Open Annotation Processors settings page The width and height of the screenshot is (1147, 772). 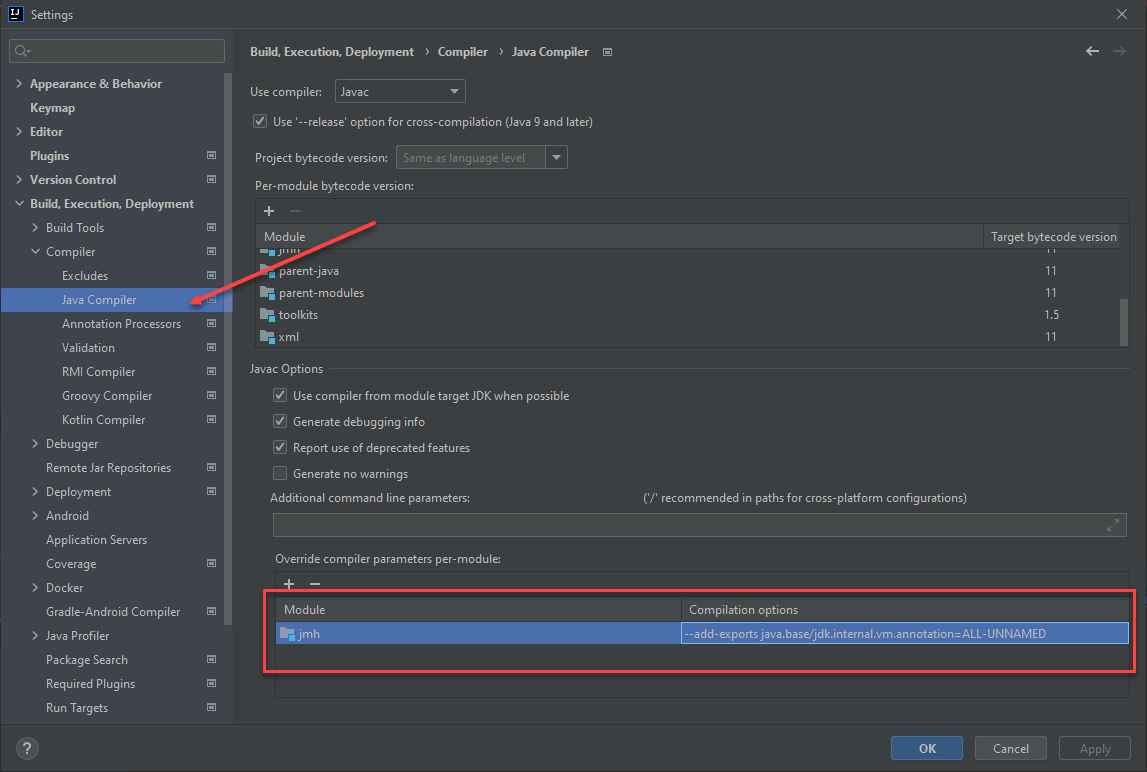[121, 323]
